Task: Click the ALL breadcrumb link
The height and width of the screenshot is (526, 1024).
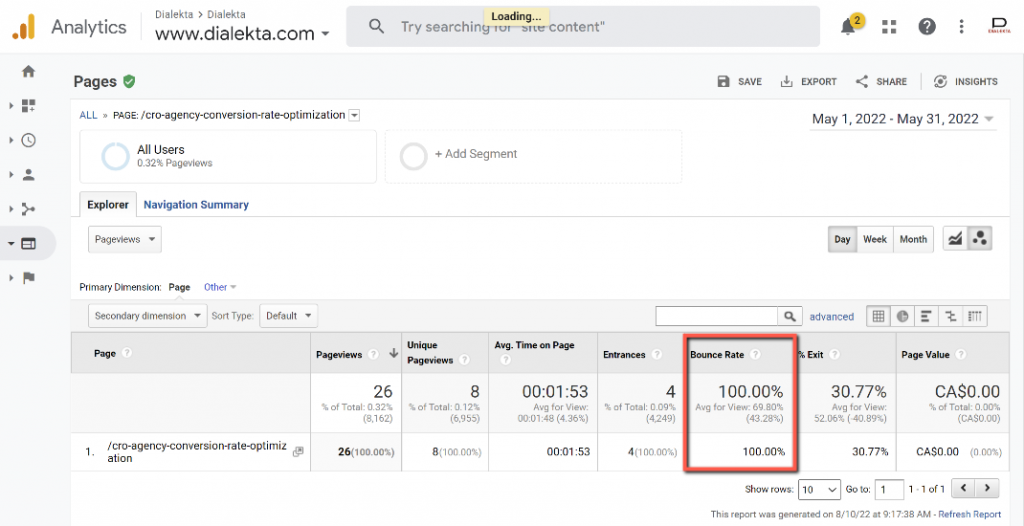Action: tap(88, 115)
